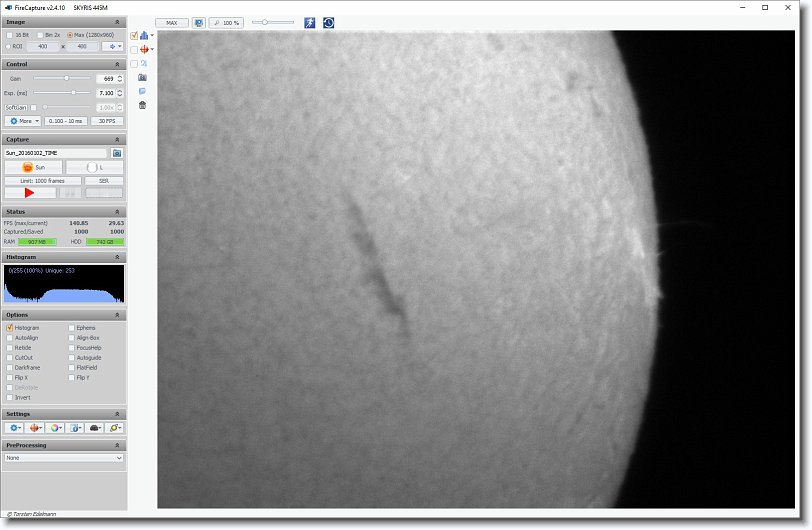Click the 0.100 - 10 ms exposure range button
This screenshot has width=812, height=530.
(x=66, y=121)
